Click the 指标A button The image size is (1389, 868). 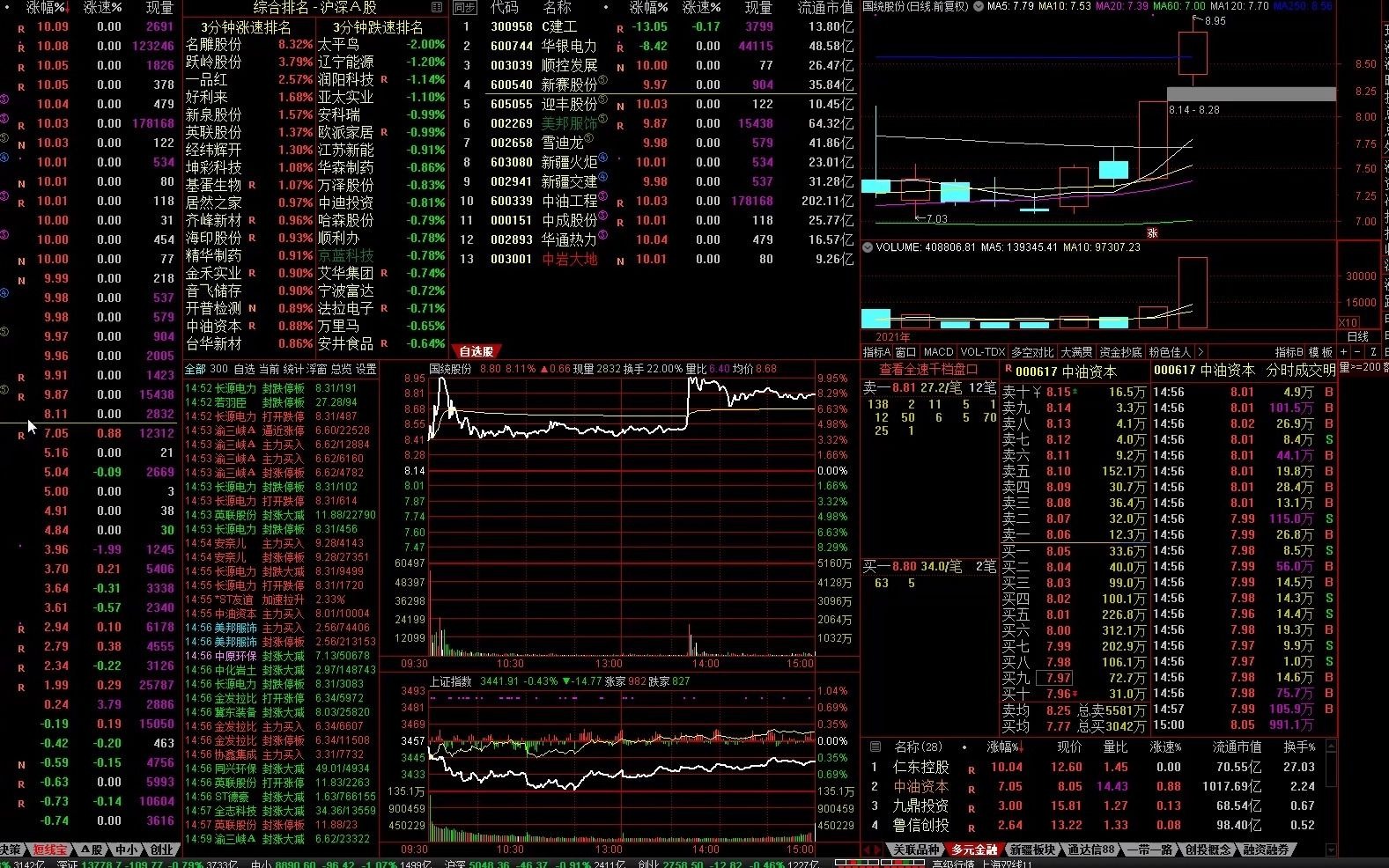(876, 351)
